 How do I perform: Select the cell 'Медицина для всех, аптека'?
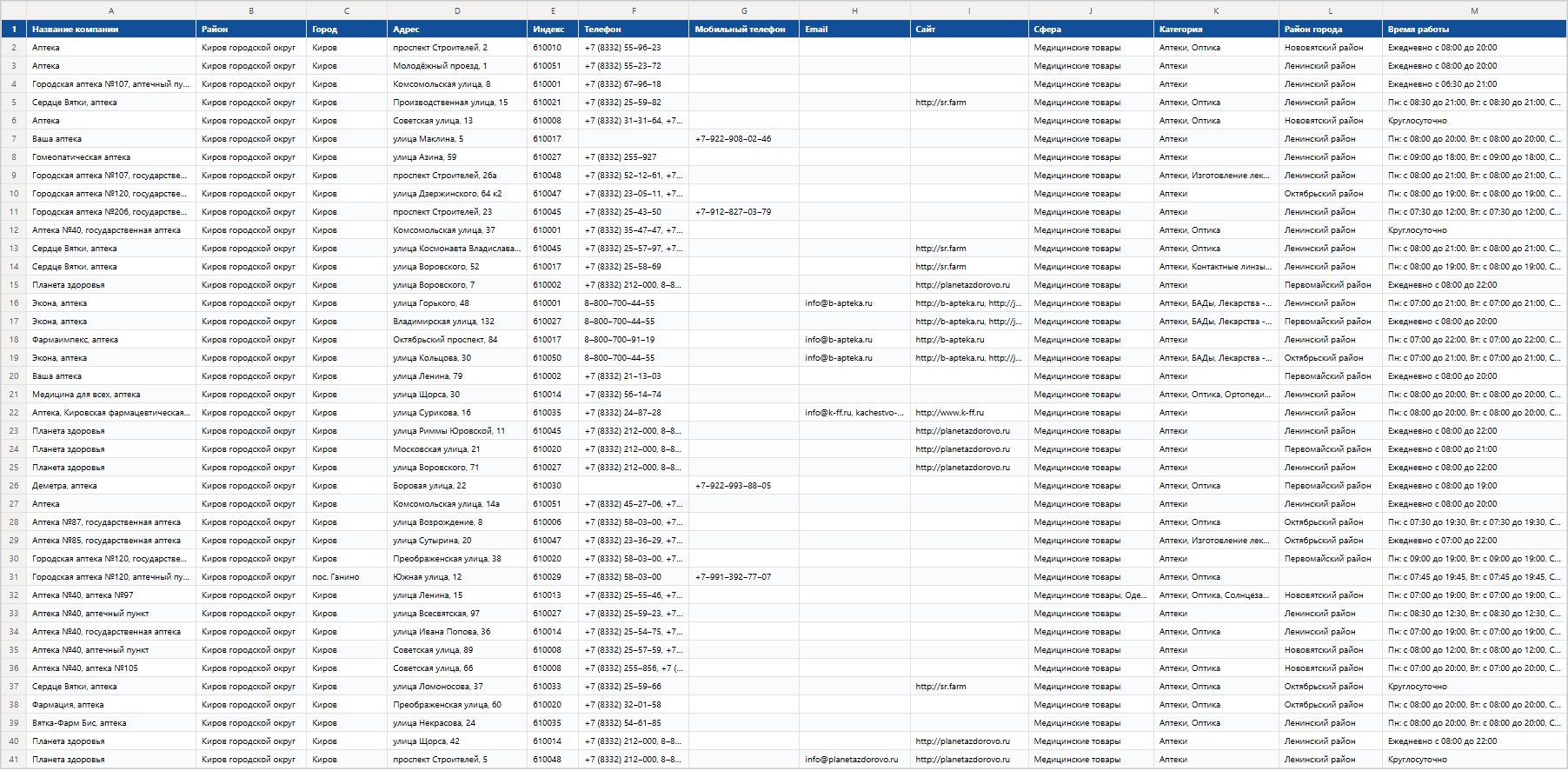pyautogui.click(x=111, y=395)
